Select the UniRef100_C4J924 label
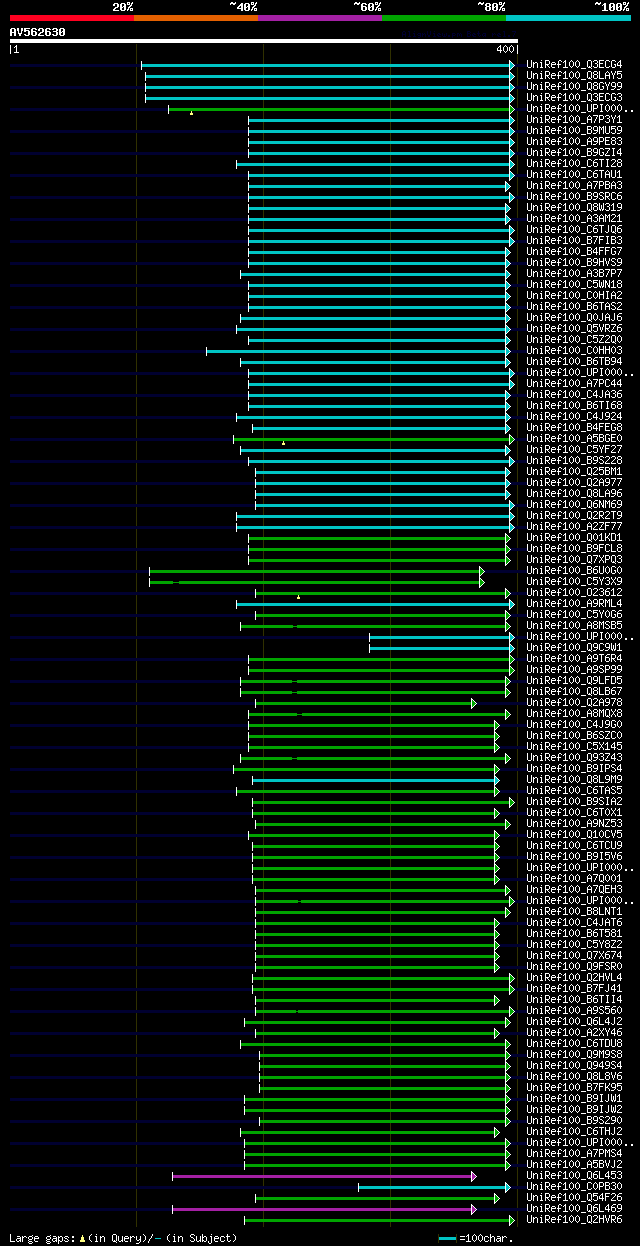Viewport: 640px width, 1246px height. tap(574, 417)
